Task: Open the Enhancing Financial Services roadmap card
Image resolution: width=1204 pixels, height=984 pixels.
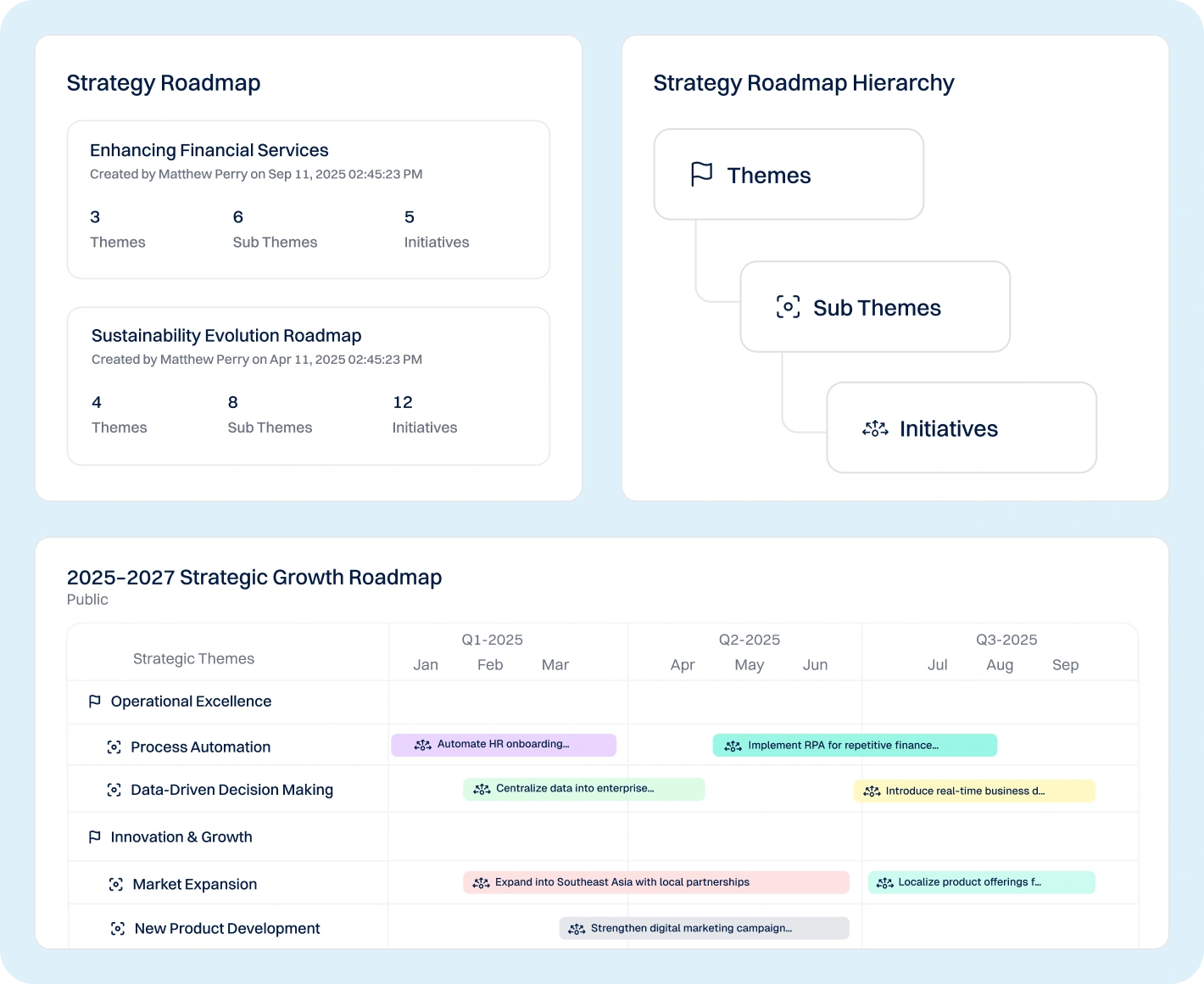Action: point(308,199)
